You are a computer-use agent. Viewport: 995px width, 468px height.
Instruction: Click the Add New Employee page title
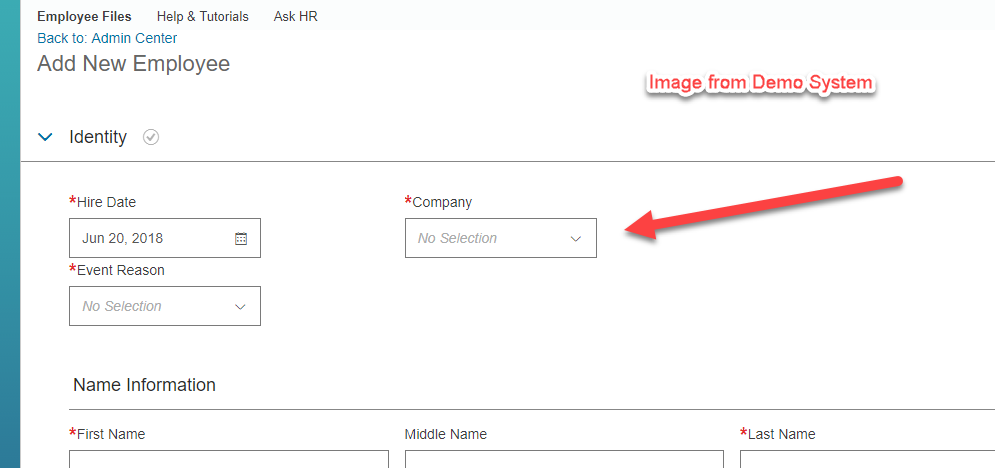pos(134,64)
